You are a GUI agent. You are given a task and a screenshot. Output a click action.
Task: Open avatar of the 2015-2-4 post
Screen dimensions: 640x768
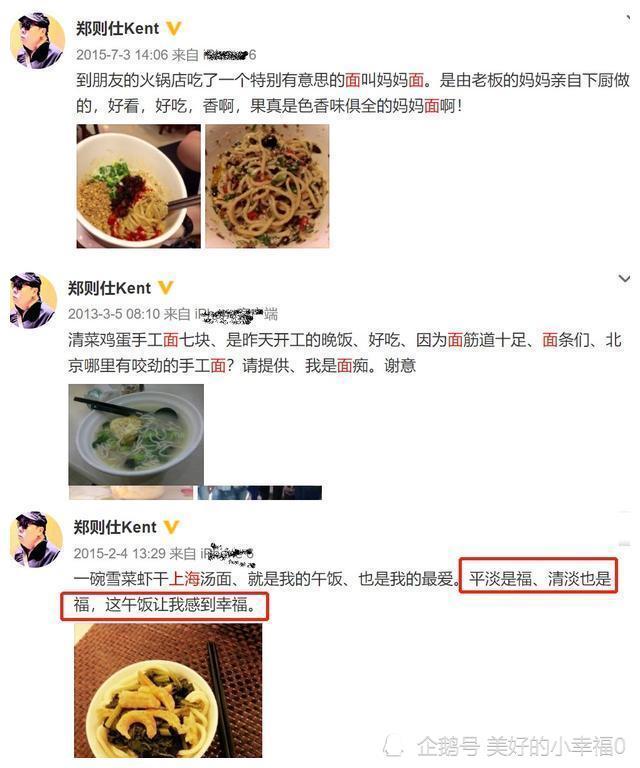pyautogui.click(x=37, y=539)
